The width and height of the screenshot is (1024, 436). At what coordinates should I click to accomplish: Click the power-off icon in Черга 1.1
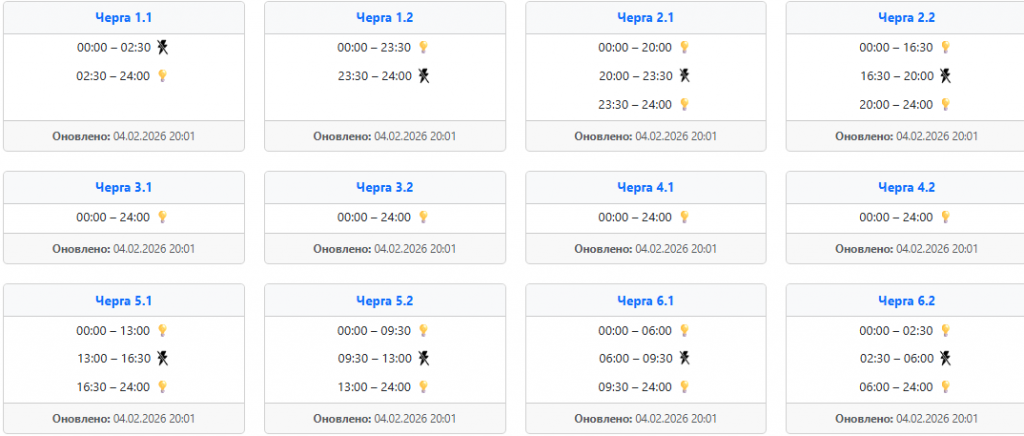click(163, 47)
